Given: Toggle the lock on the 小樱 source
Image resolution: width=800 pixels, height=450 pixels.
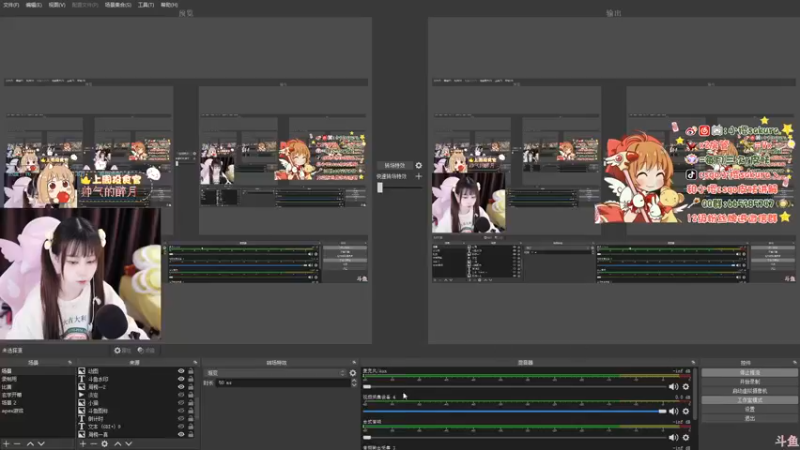Looking at the screenshot, I should click(x=191, y=403).
